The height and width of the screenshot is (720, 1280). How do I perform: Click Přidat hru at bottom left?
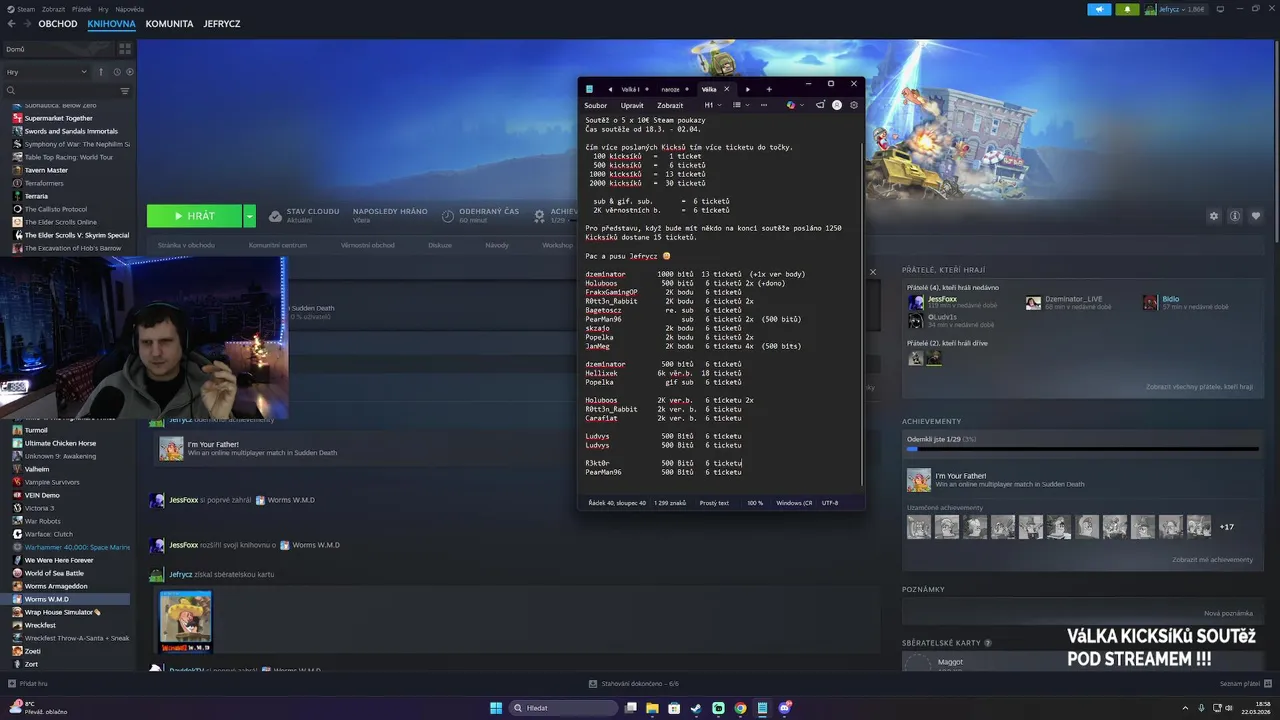tap(28, 683)
